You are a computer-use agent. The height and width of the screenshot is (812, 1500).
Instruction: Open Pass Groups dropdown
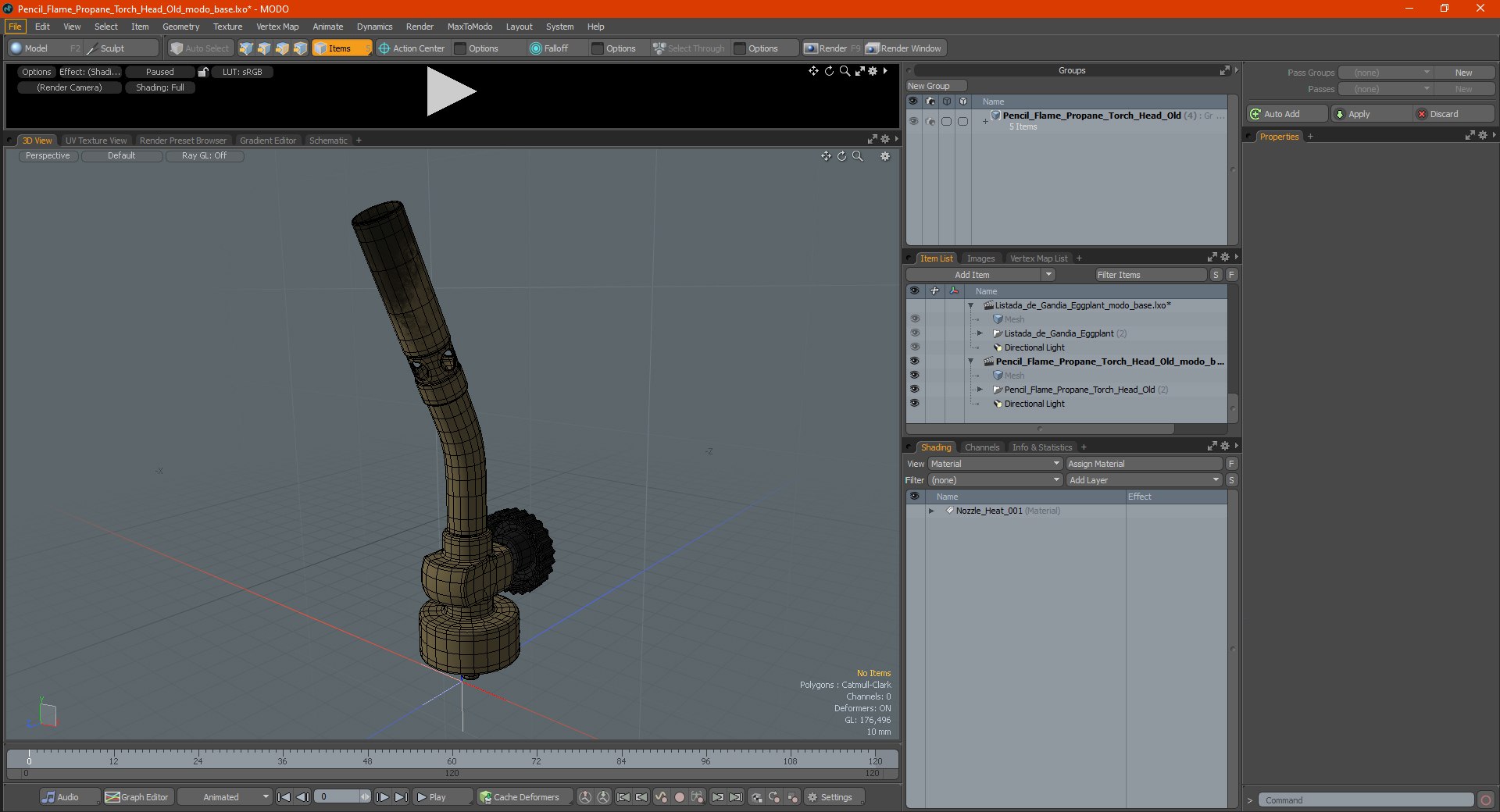click(x=1385, y=73)
